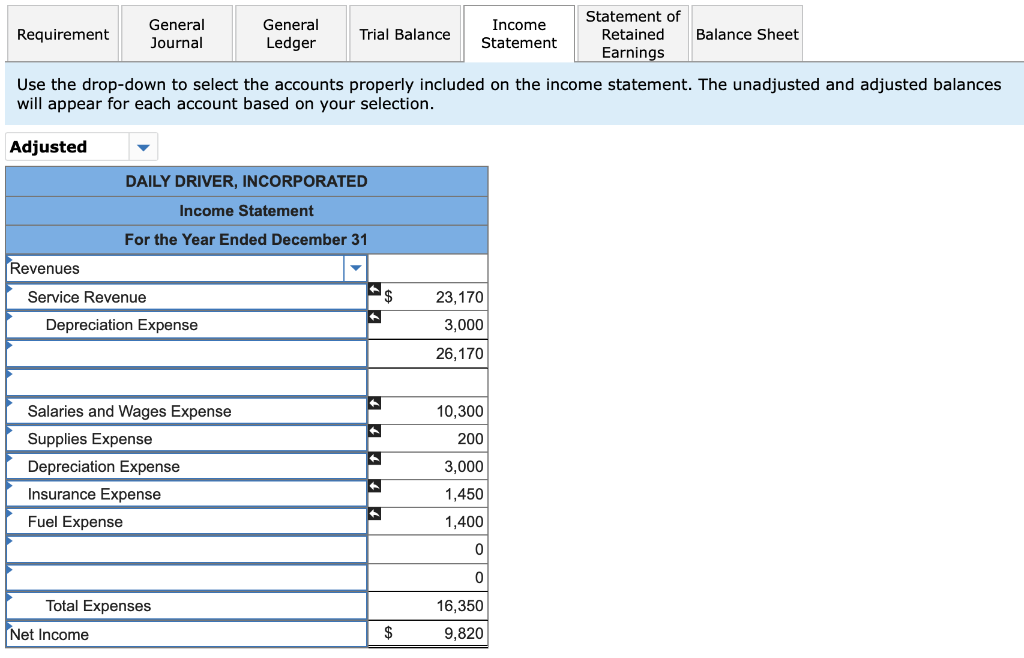Open the Adjusted drop-down selector
Screen dimensions: 1024x658
(82, 147)
